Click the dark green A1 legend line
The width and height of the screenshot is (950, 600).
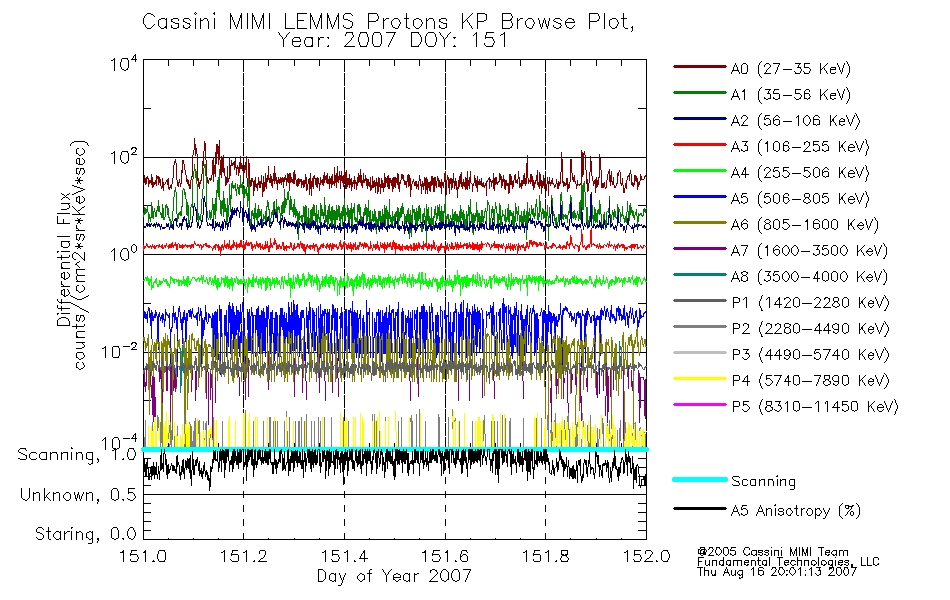pyautogui.click(x=699, y=93)
